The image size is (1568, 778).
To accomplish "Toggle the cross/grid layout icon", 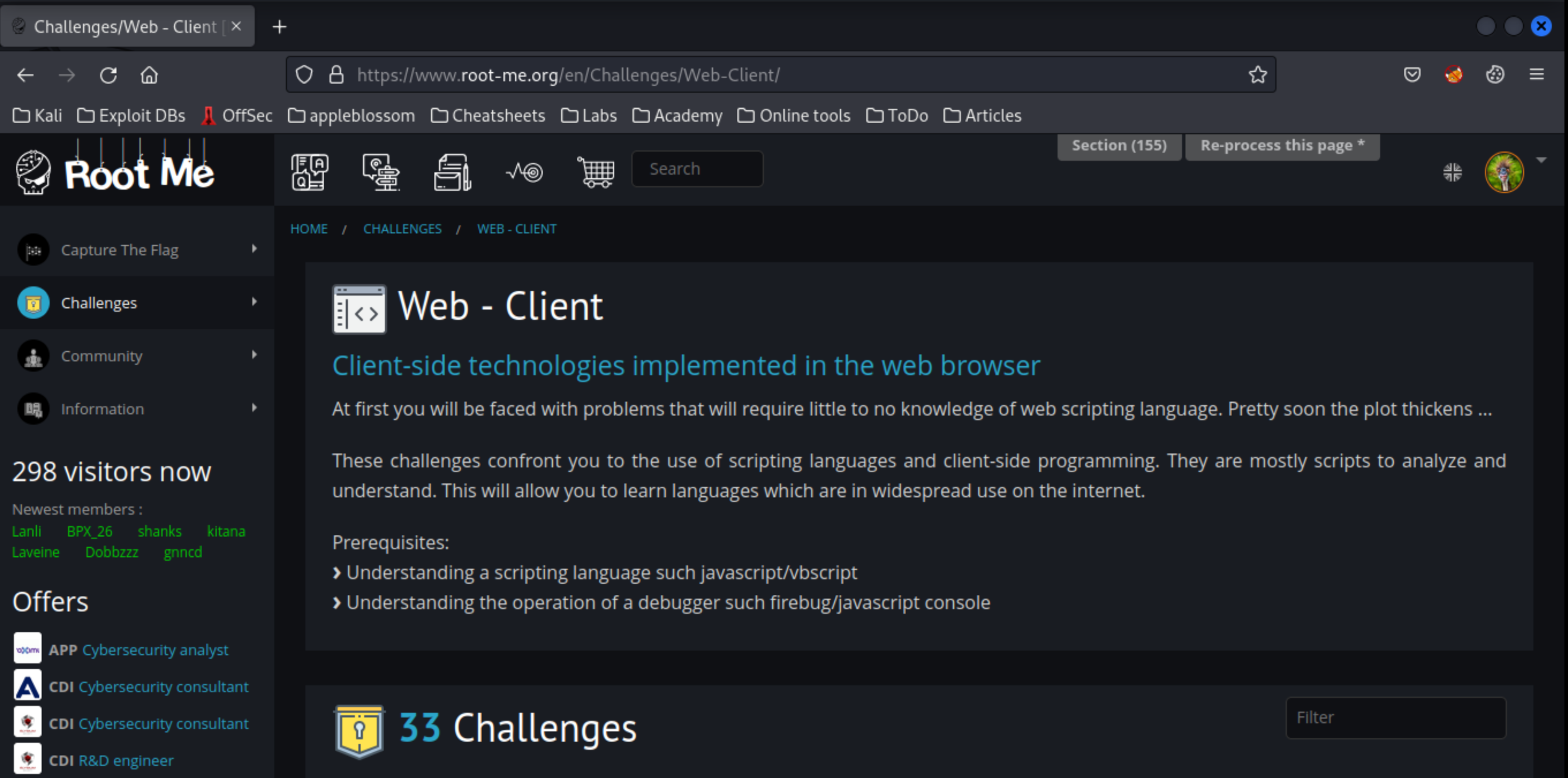I will 1452,169.
